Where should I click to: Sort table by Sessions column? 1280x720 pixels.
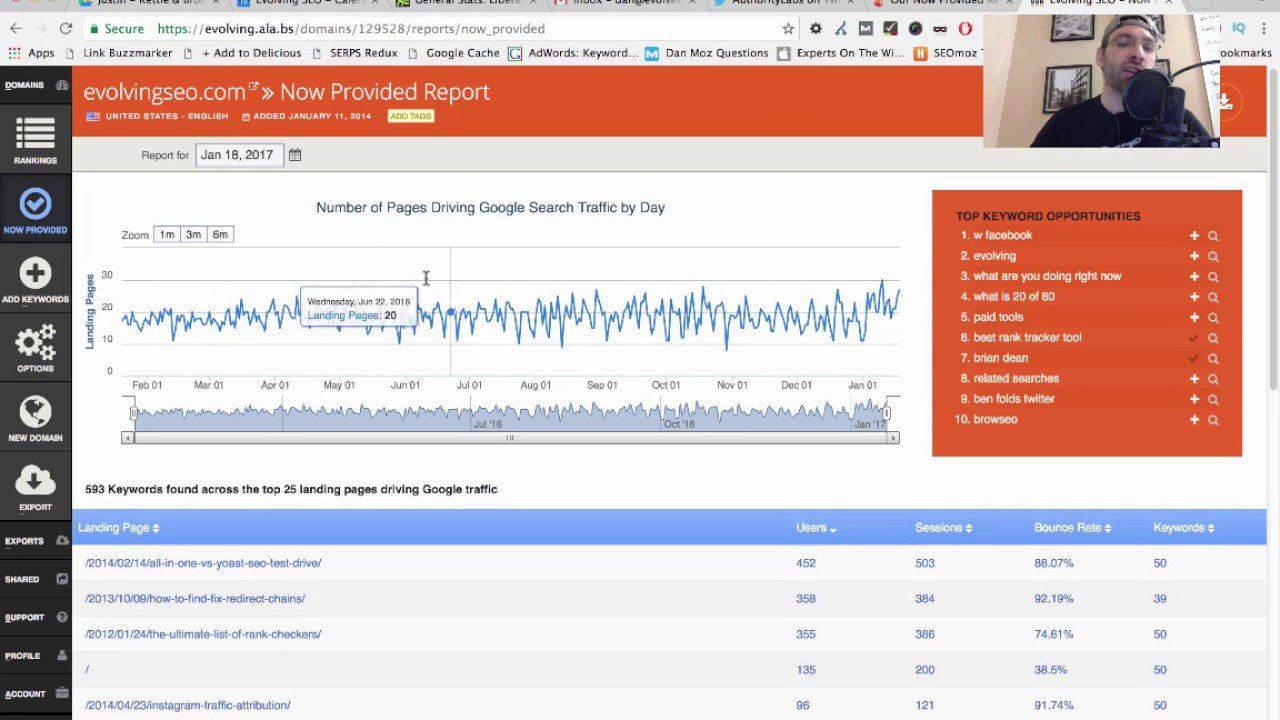[943, 528]
